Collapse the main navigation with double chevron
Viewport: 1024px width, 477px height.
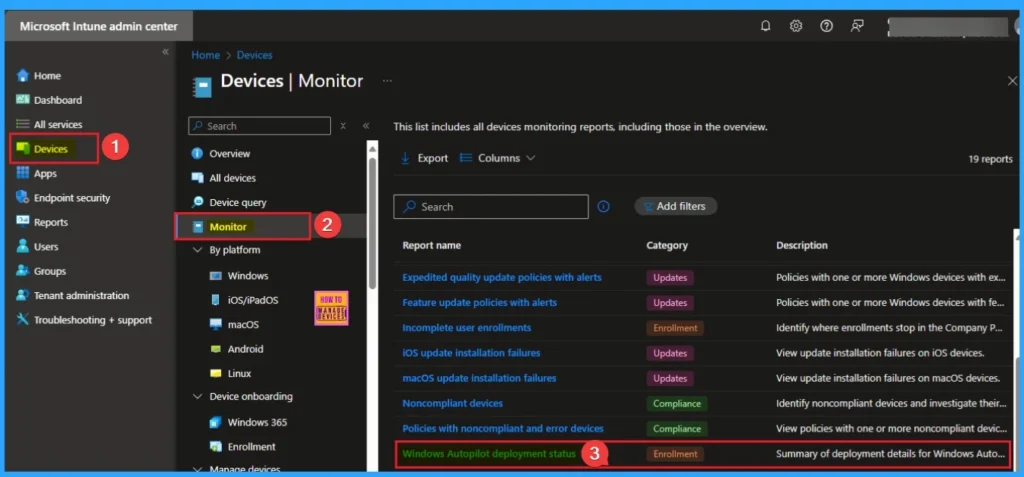(165, 52)
